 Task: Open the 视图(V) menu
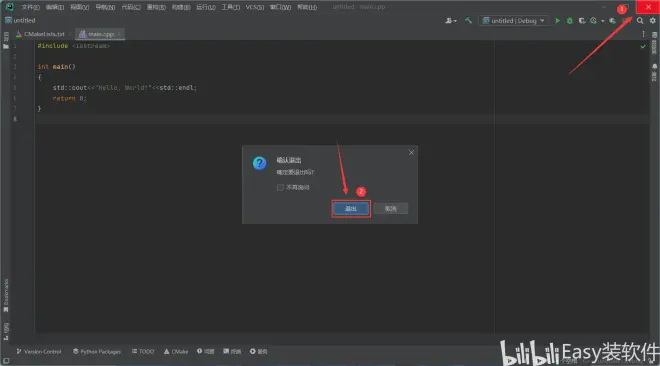tap(80, 7)
